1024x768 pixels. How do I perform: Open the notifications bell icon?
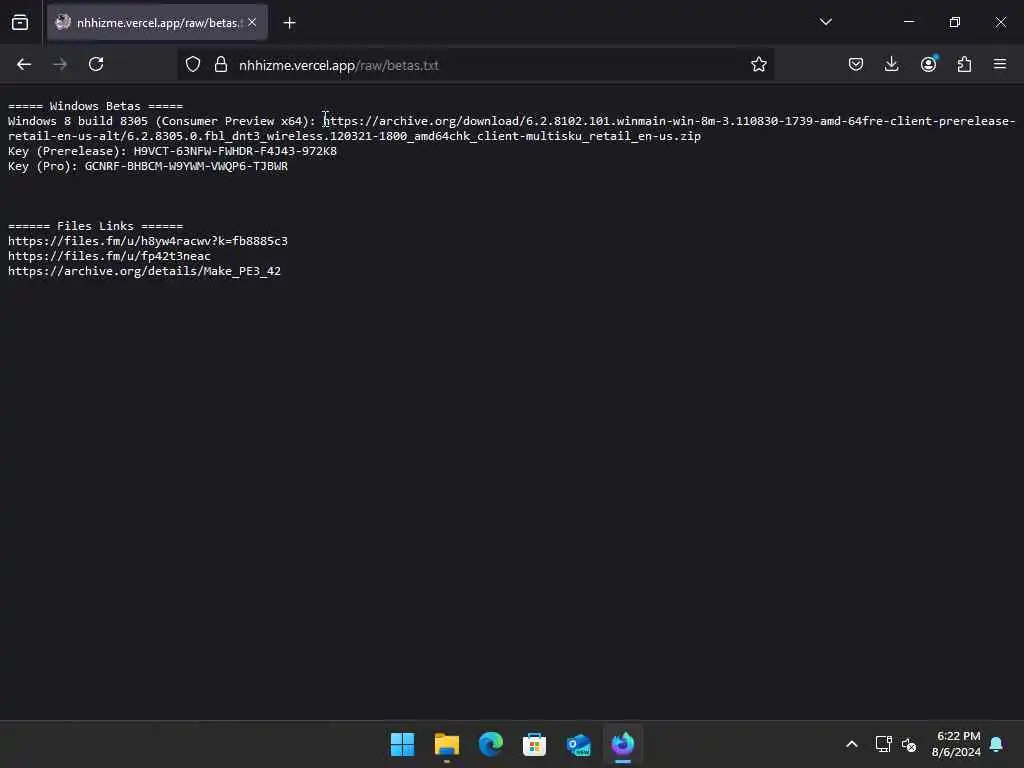997,744
